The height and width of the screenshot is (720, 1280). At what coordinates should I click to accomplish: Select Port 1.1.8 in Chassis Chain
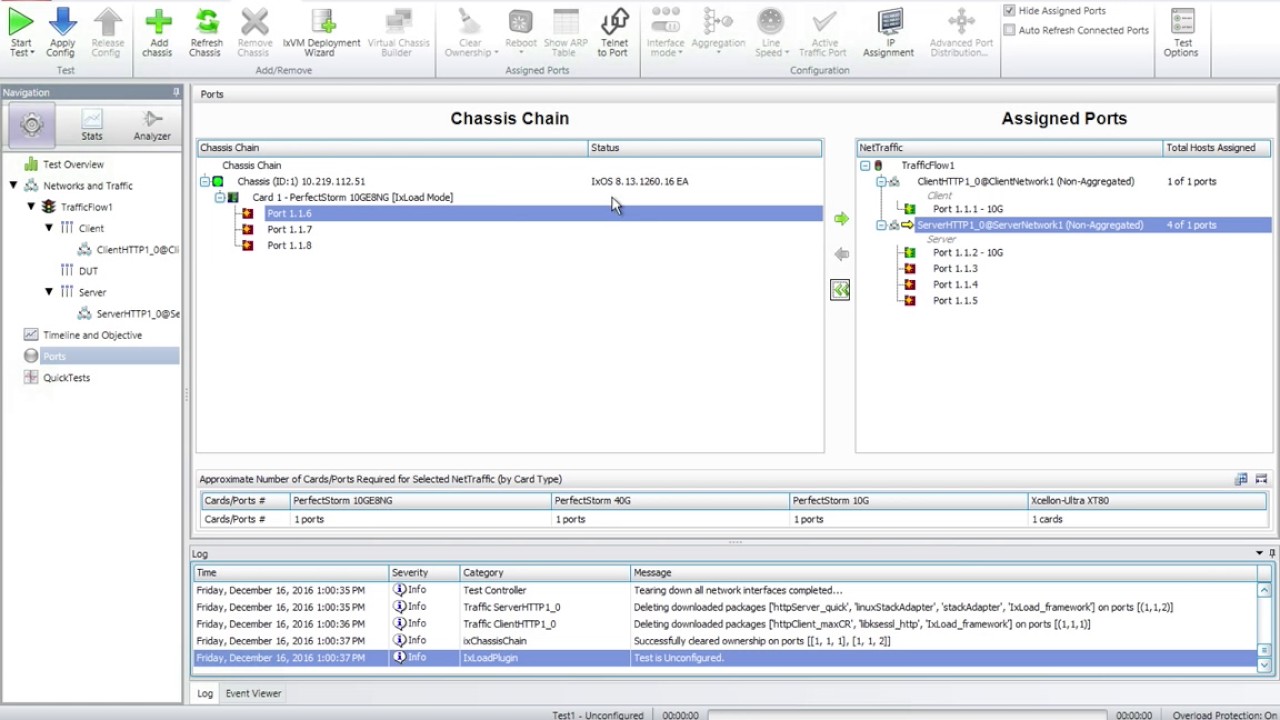[x=289, y=246]
